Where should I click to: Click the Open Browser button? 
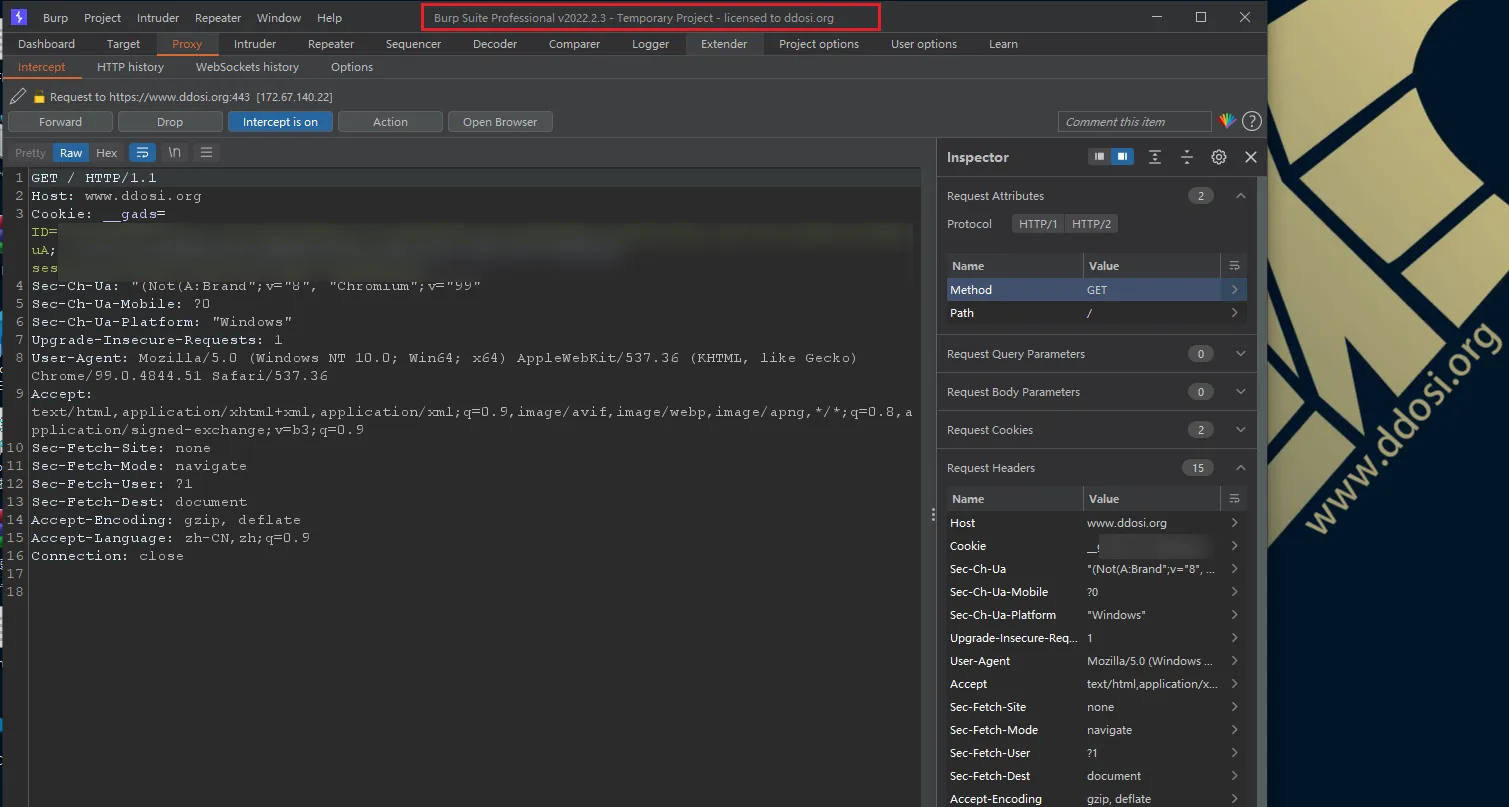[500, 122]
